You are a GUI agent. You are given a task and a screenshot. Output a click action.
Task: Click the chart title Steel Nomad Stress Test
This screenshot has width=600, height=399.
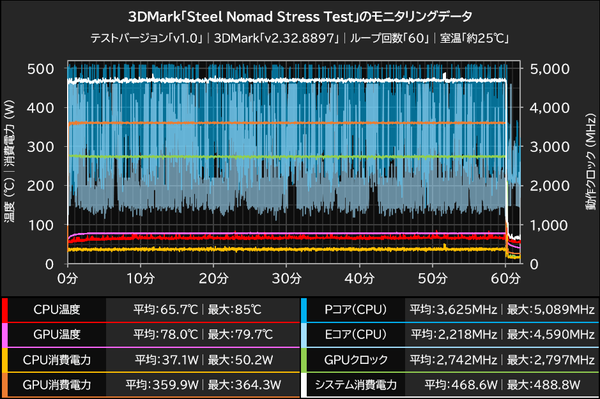pyautogui.click(x=270, y=17)
